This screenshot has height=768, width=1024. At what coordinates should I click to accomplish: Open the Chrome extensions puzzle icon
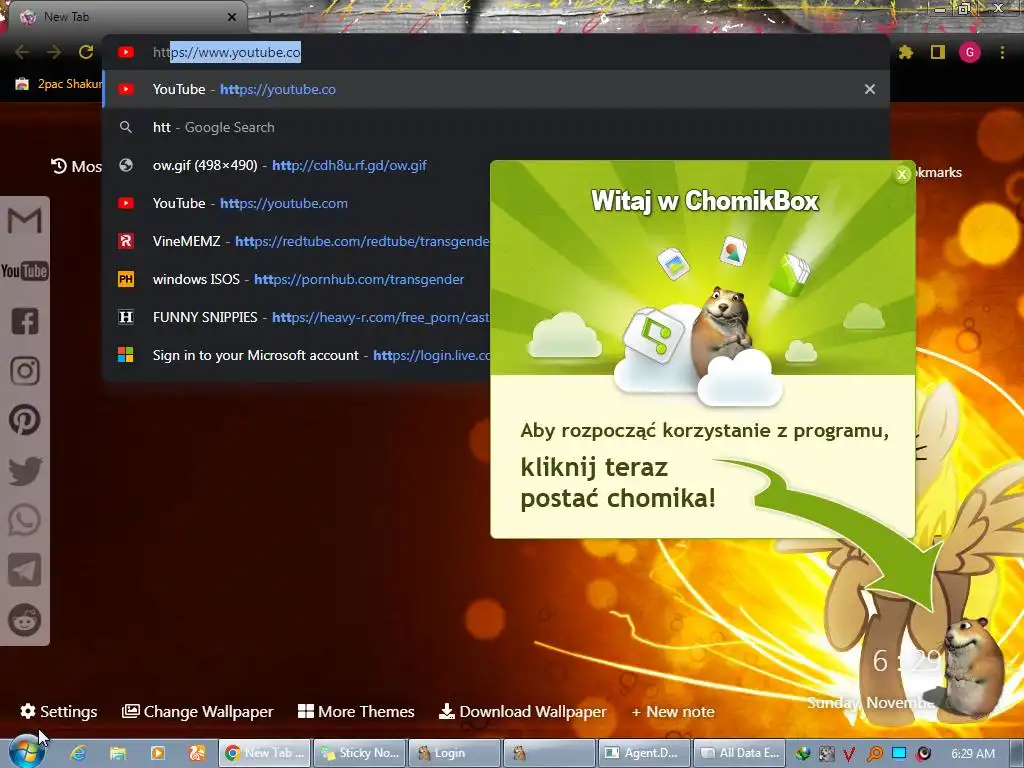[906, 52]
